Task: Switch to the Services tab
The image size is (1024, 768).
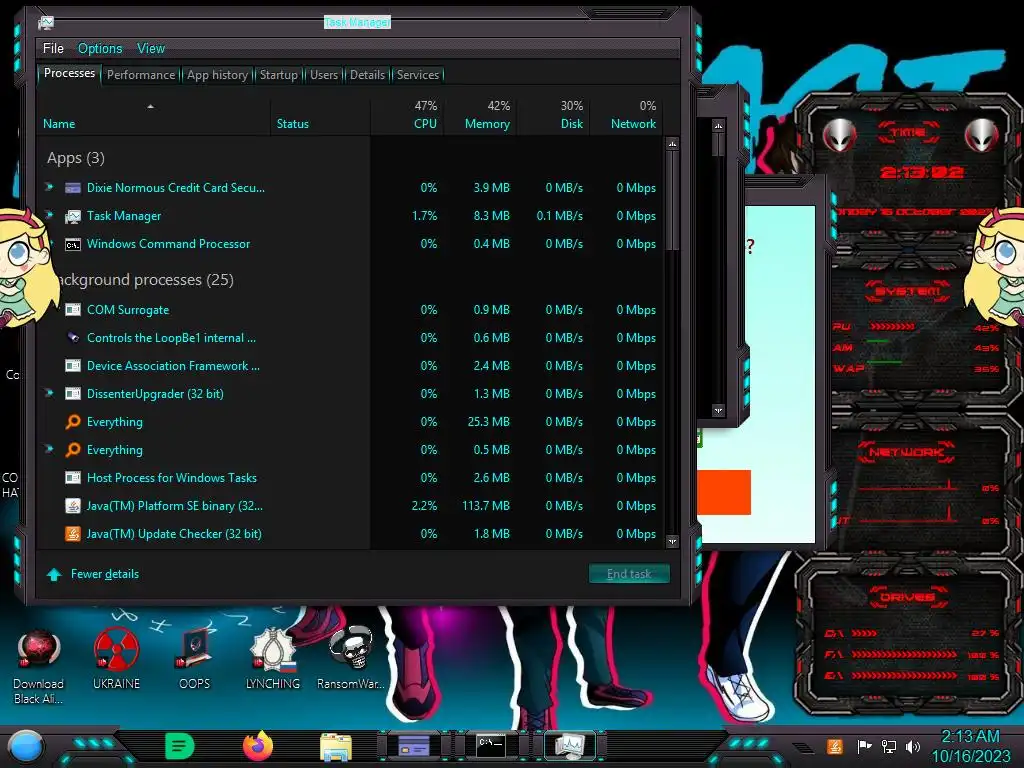Action: pyautogui.click(x=418, y=75)
